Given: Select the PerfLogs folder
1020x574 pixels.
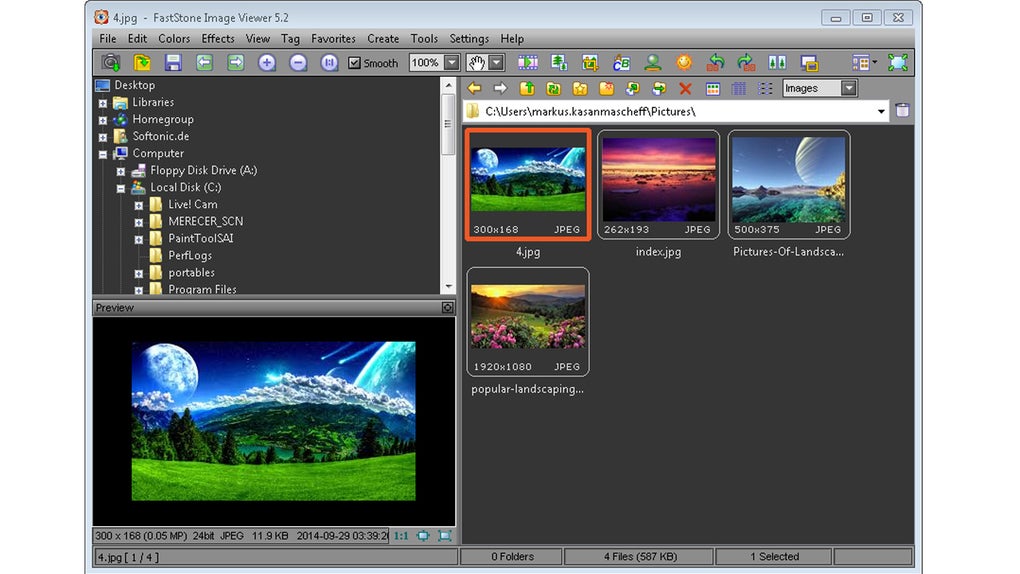Looking at the screenshot, I should pyautogui.click(x=190, y=255).
